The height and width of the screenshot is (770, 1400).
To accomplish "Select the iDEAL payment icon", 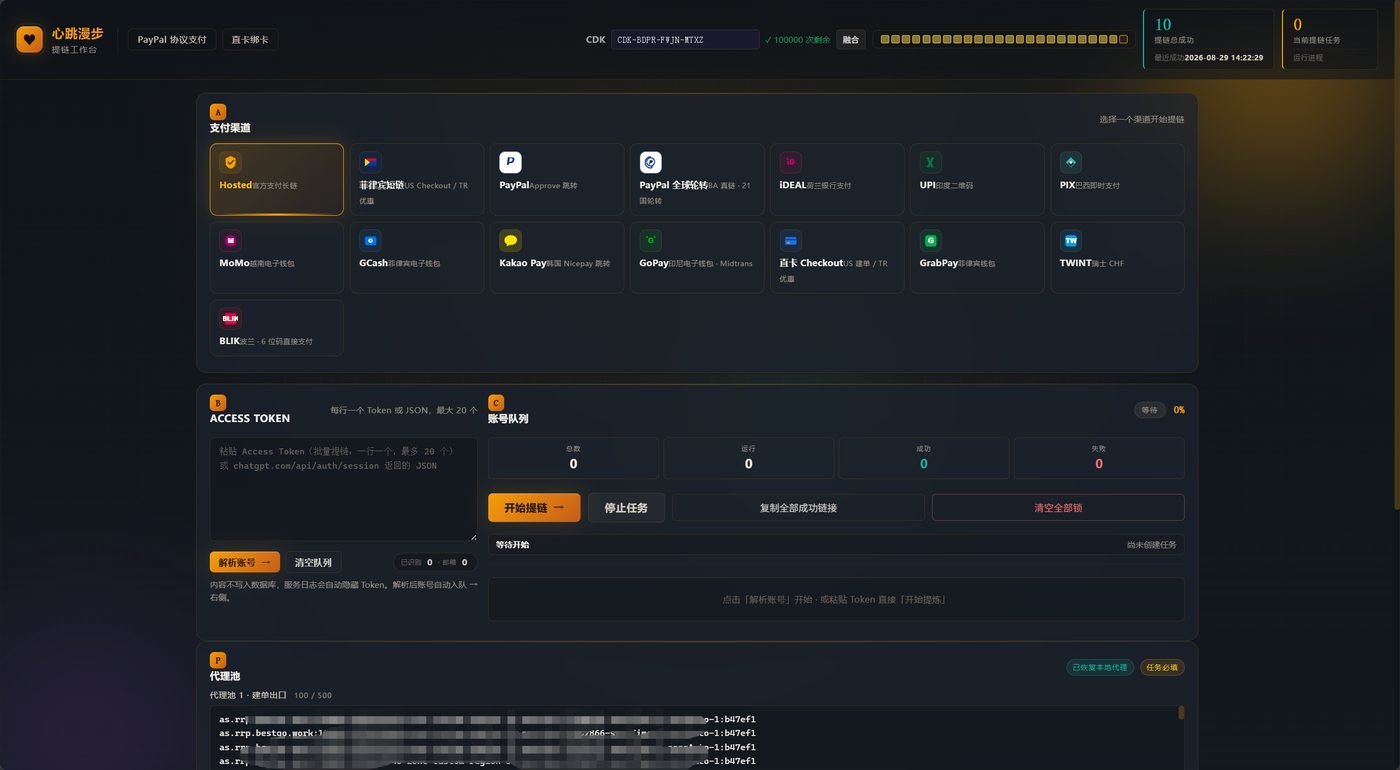I will coord(791,162).
